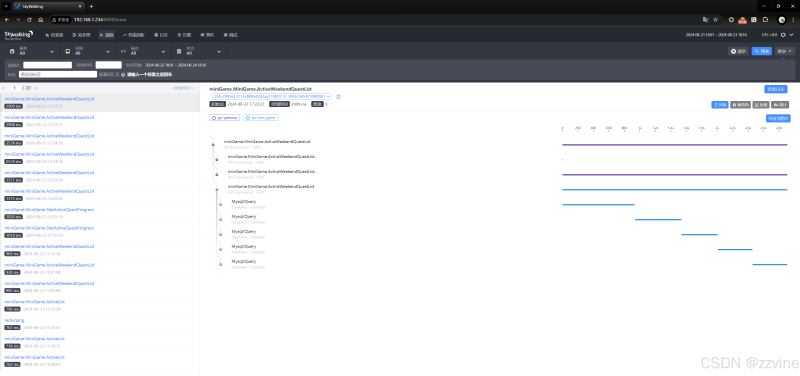800x376 pixels.
Task: Click the blue export button above timeline
Action: point(778,118)
